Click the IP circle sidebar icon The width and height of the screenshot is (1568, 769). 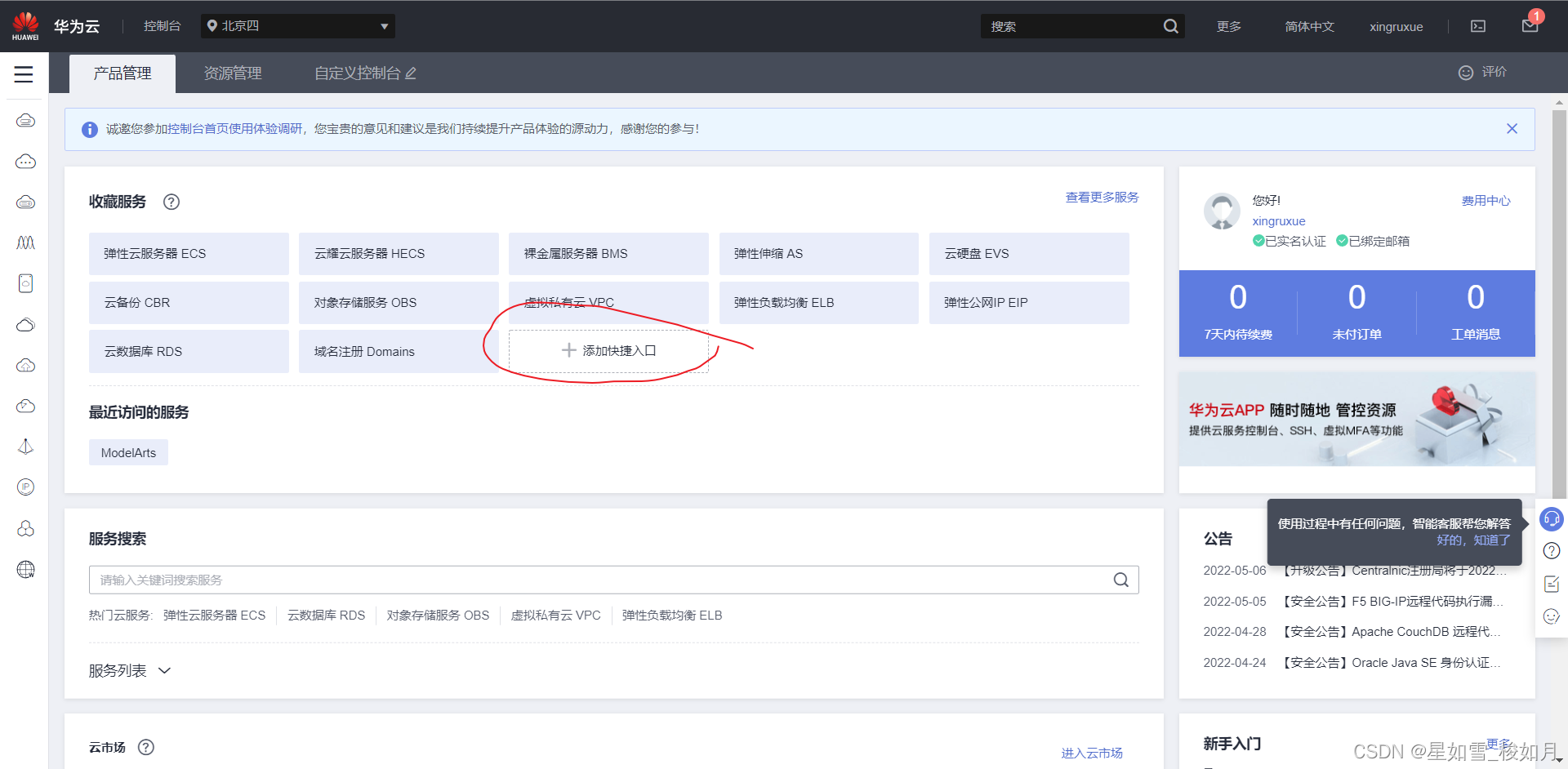pos(25,487)
